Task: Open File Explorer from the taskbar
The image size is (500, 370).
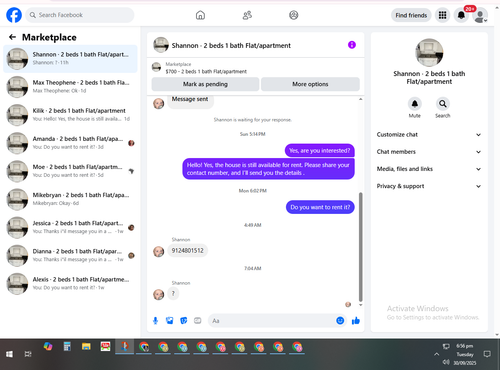Action: click(x=86, y=347)
